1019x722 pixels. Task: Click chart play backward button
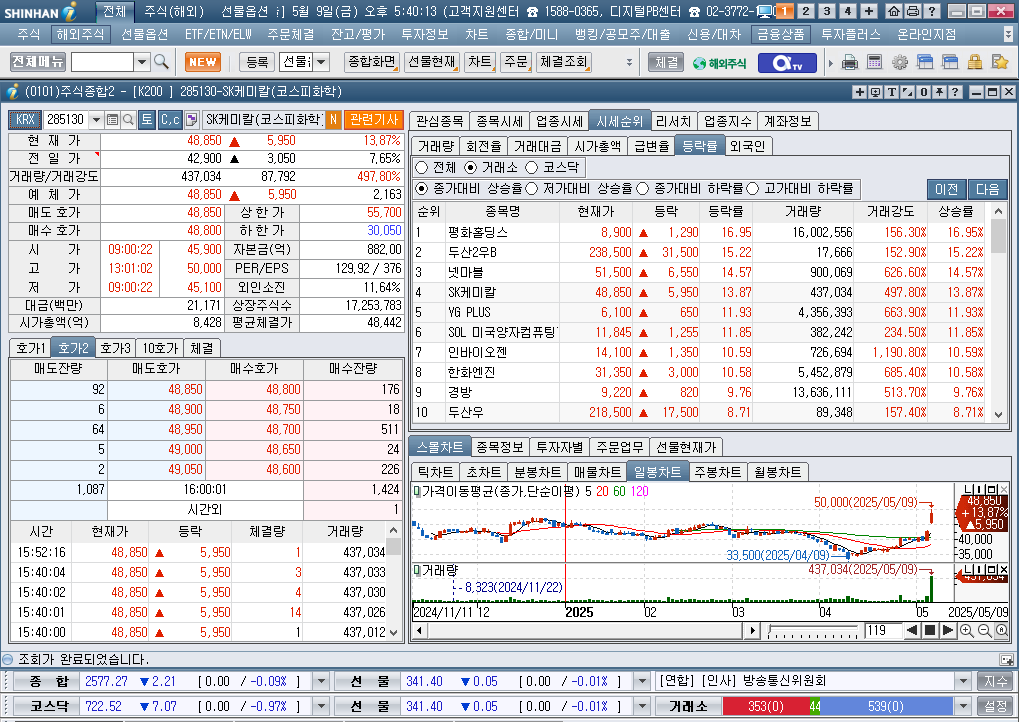click(912, 630)
